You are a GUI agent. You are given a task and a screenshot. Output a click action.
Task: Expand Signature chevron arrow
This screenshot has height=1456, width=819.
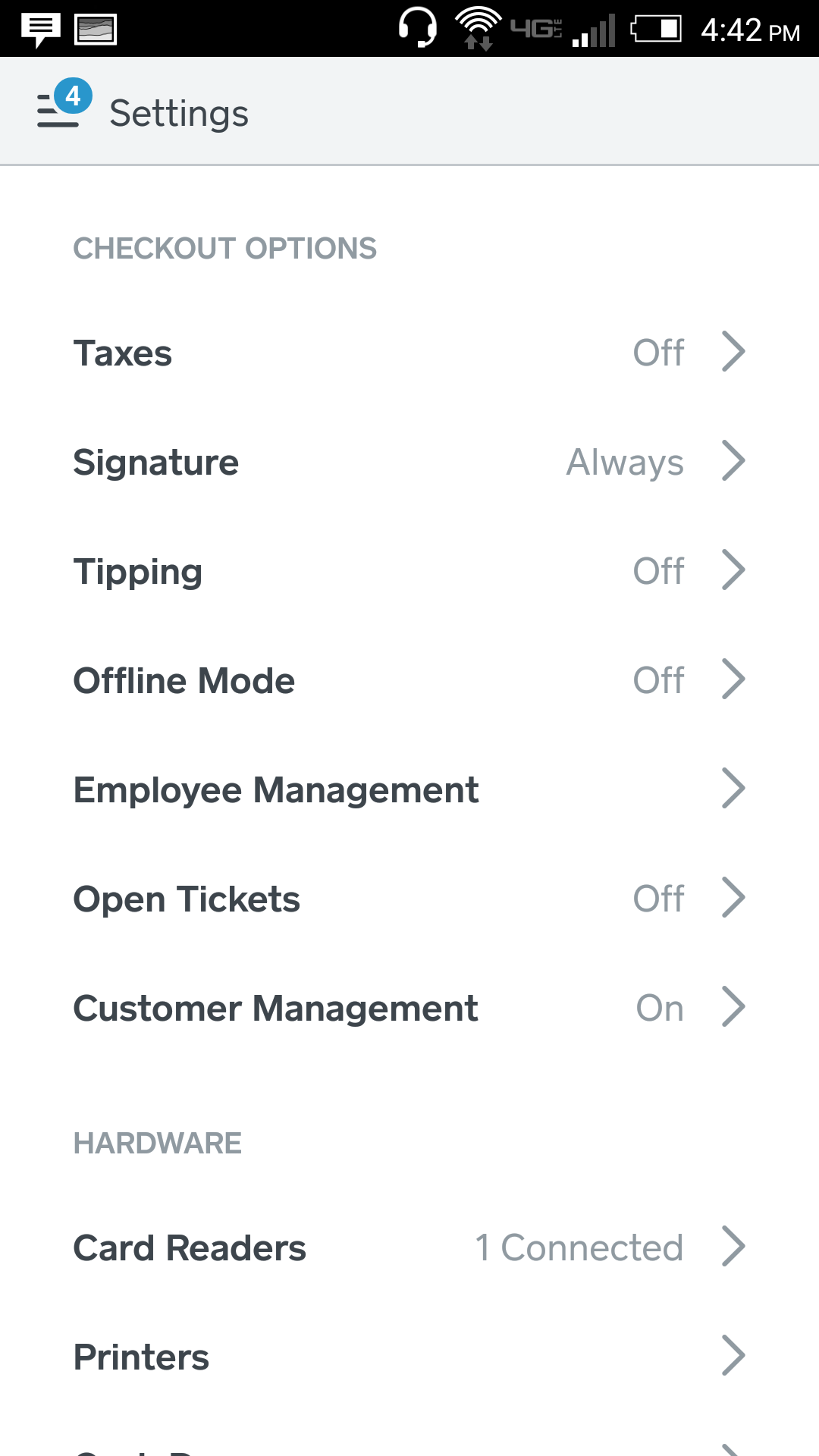pyautogui.click(x=733, y=461)
